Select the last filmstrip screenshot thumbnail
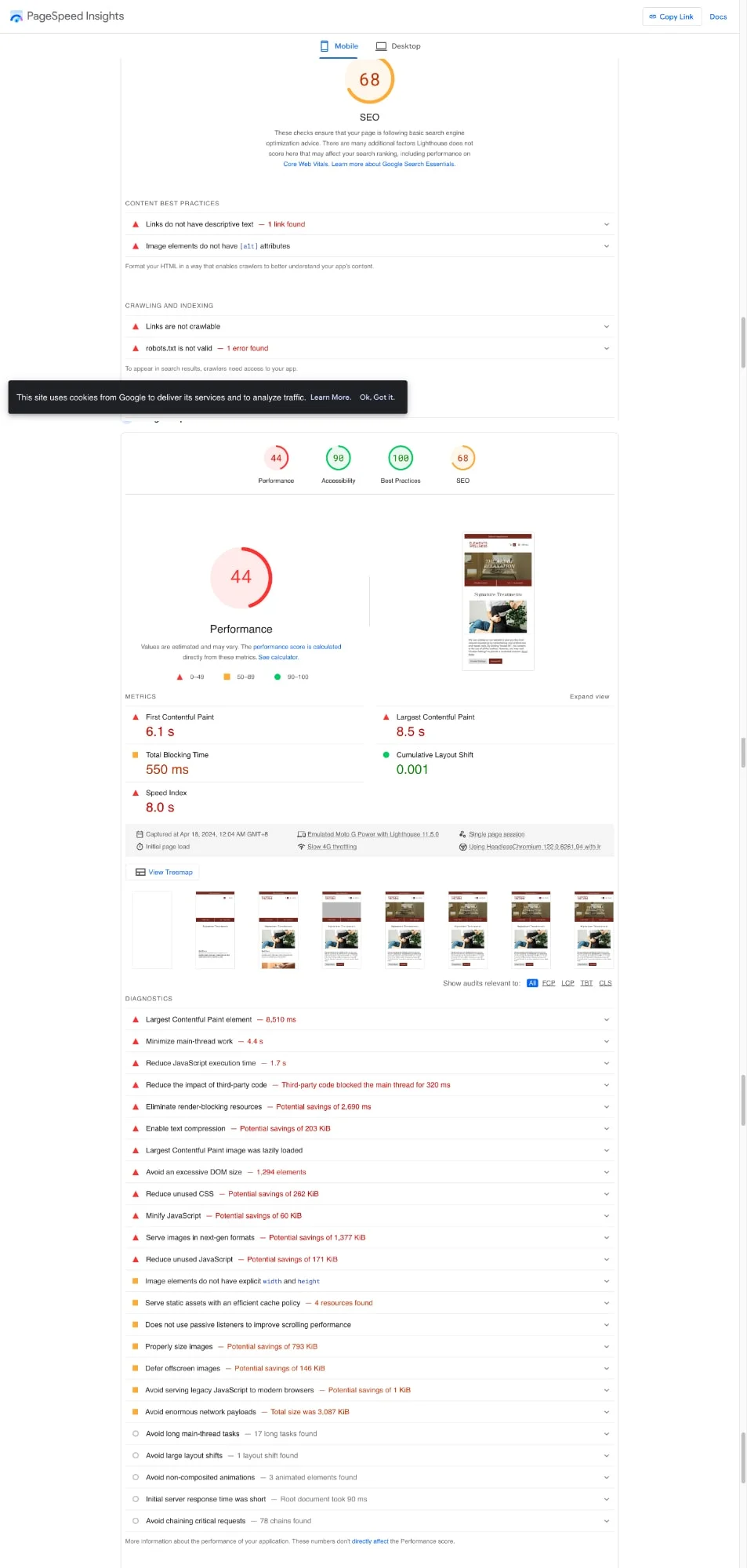747x1568 pixels. (593, 930)
